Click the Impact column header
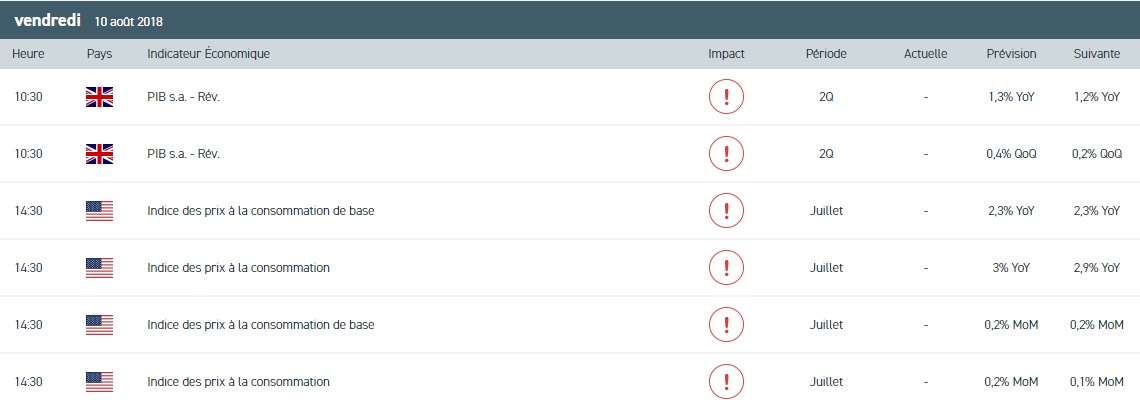 (726, 54)
